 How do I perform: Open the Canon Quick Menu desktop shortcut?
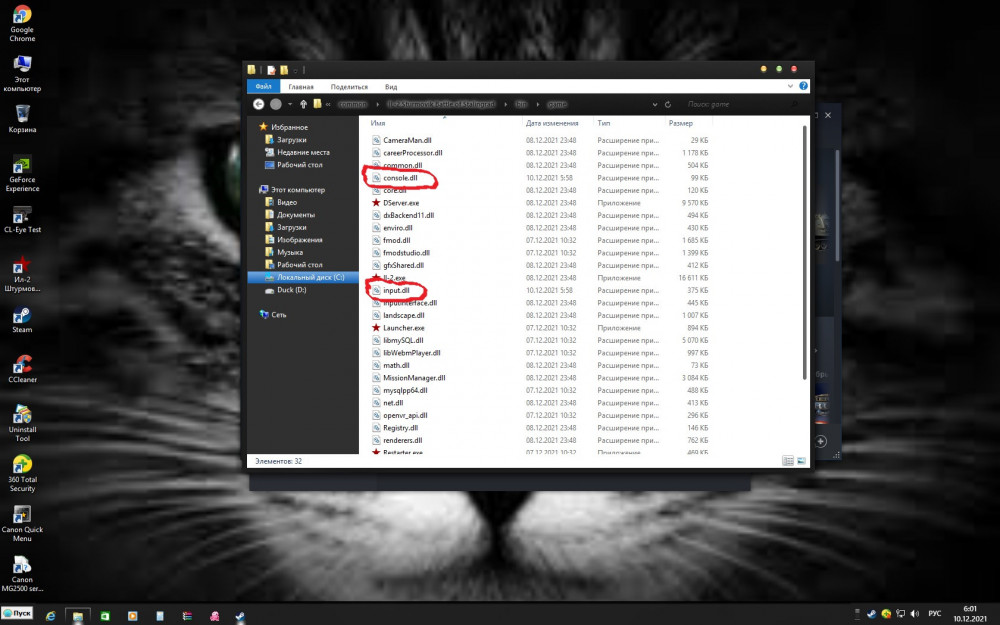pos(22,524)
